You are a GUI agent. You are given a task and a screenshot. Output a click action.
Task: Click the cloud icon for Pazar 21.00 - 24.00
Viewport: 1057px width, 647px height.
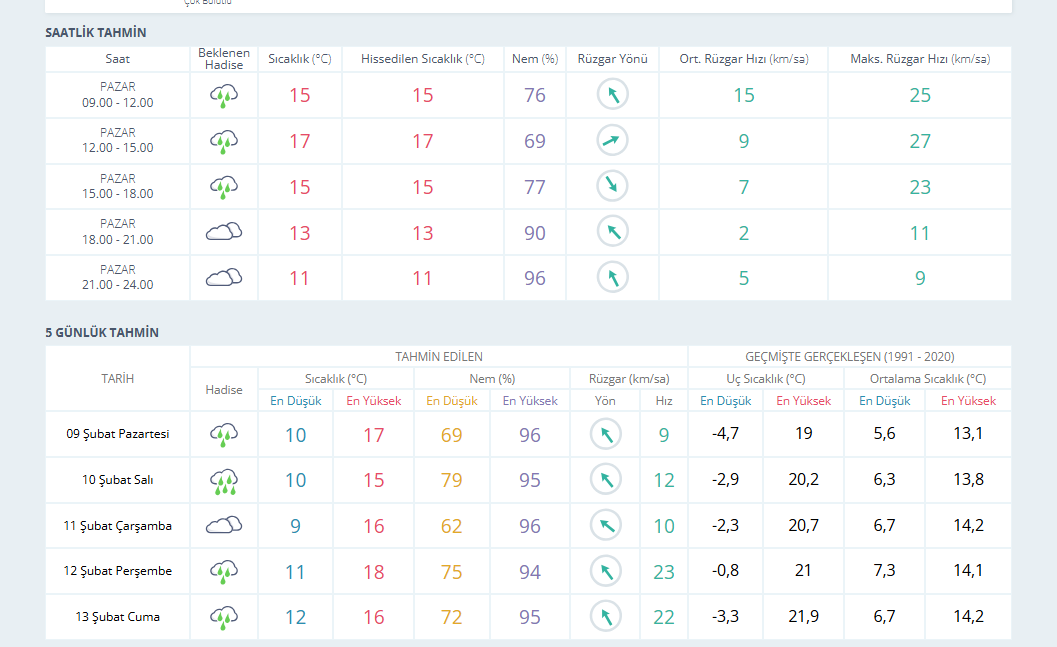224,278
